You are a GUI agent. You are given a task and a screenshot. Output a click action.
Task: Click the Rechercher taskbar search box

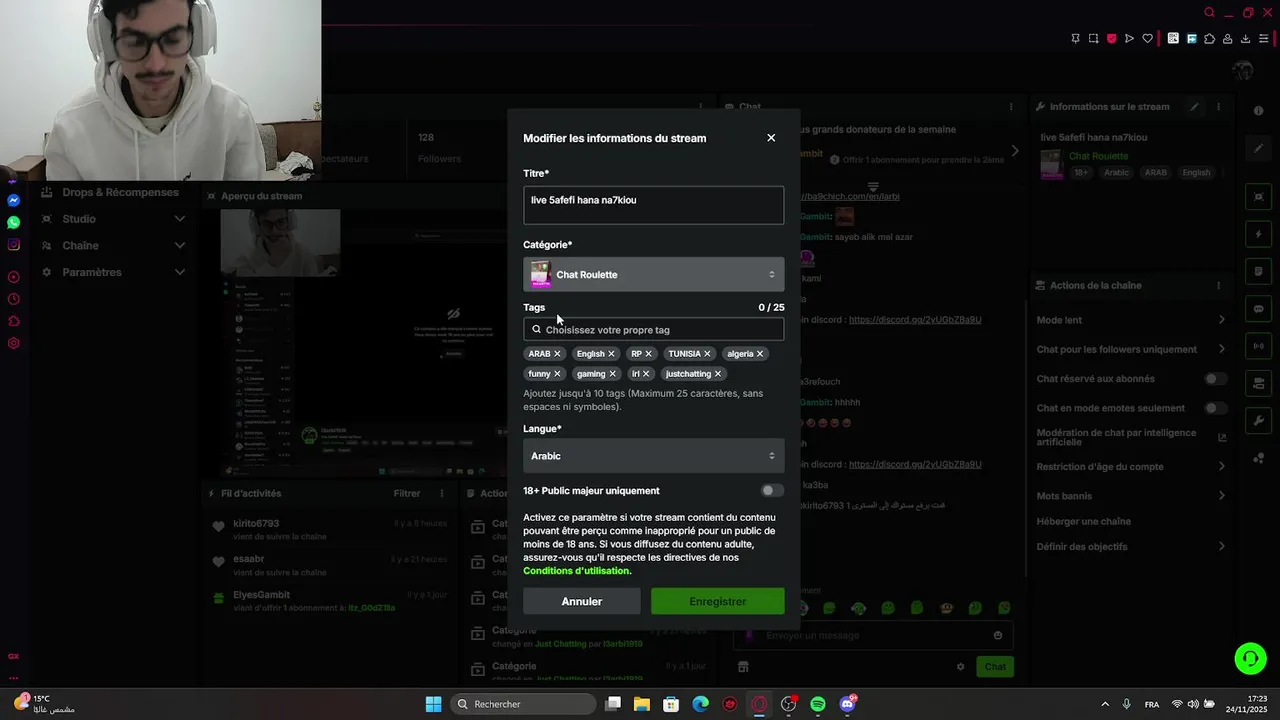(523, 704)
